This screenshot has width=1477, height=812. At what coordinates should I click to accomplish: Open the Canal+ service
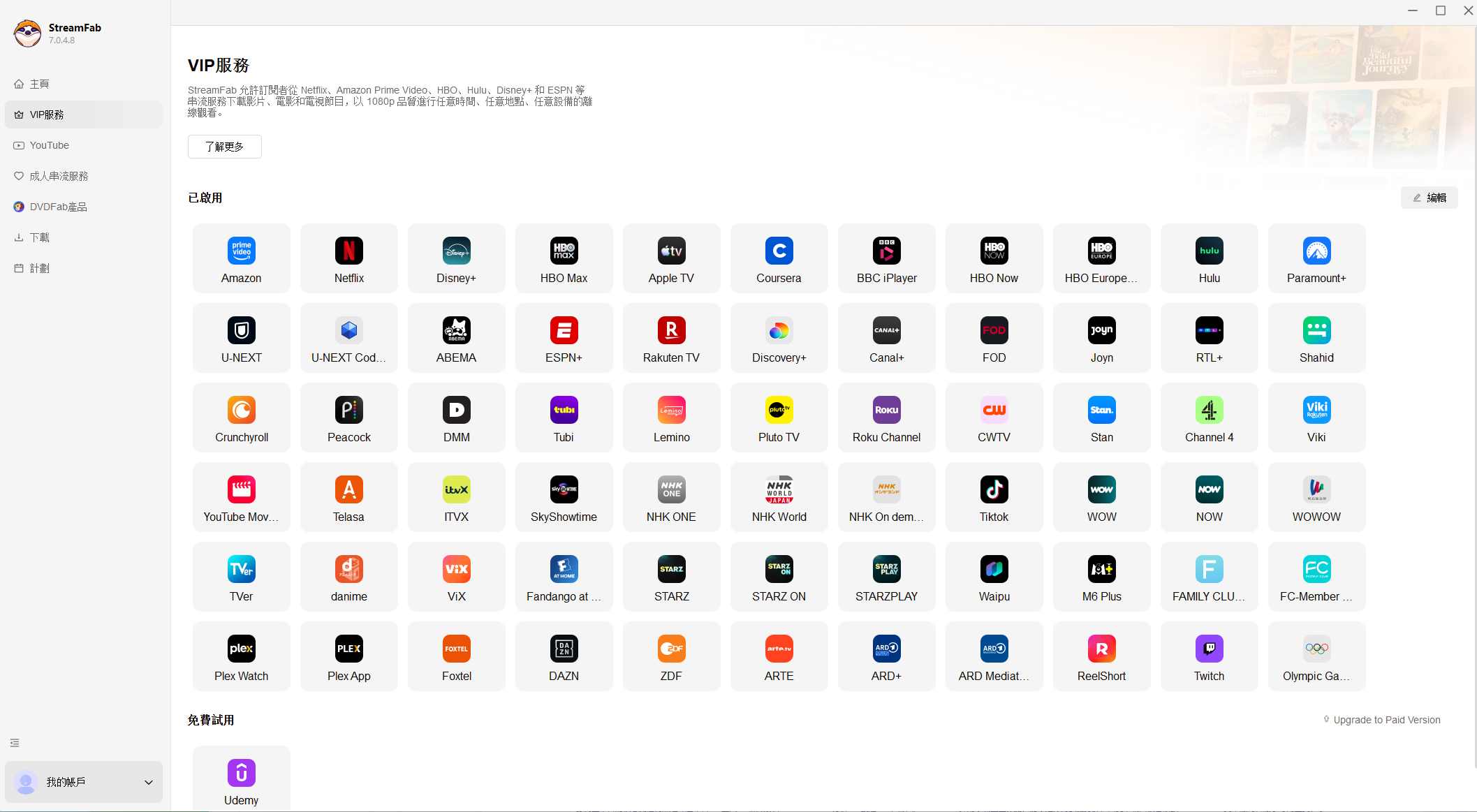click(x=887, y=338)
